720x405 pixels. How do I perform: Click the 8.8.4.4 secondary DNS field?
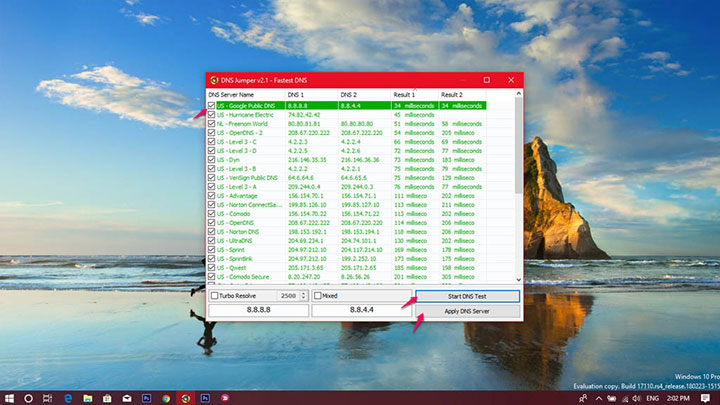point(362,310)
